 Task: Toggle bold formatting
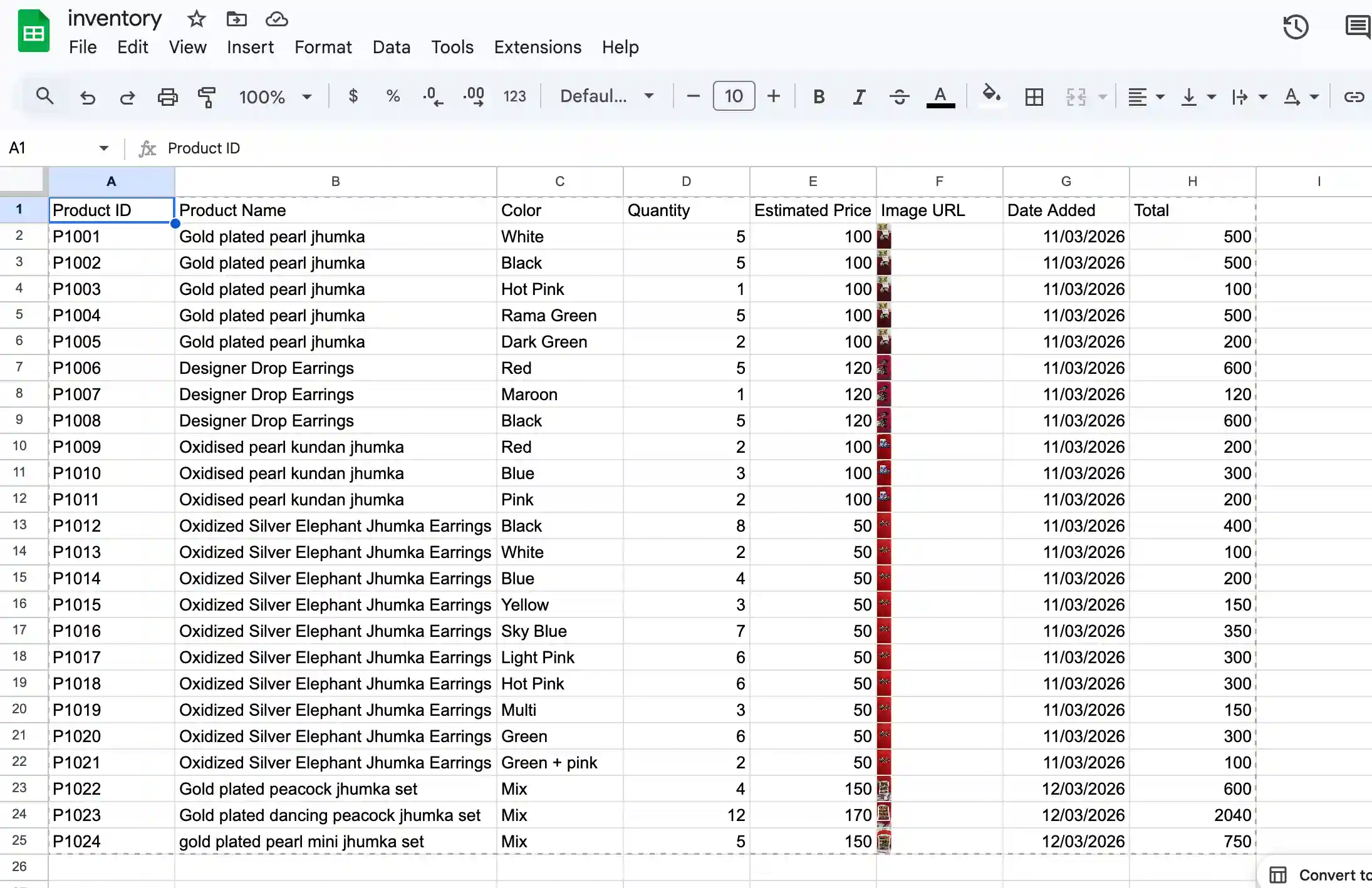[818, 96]
